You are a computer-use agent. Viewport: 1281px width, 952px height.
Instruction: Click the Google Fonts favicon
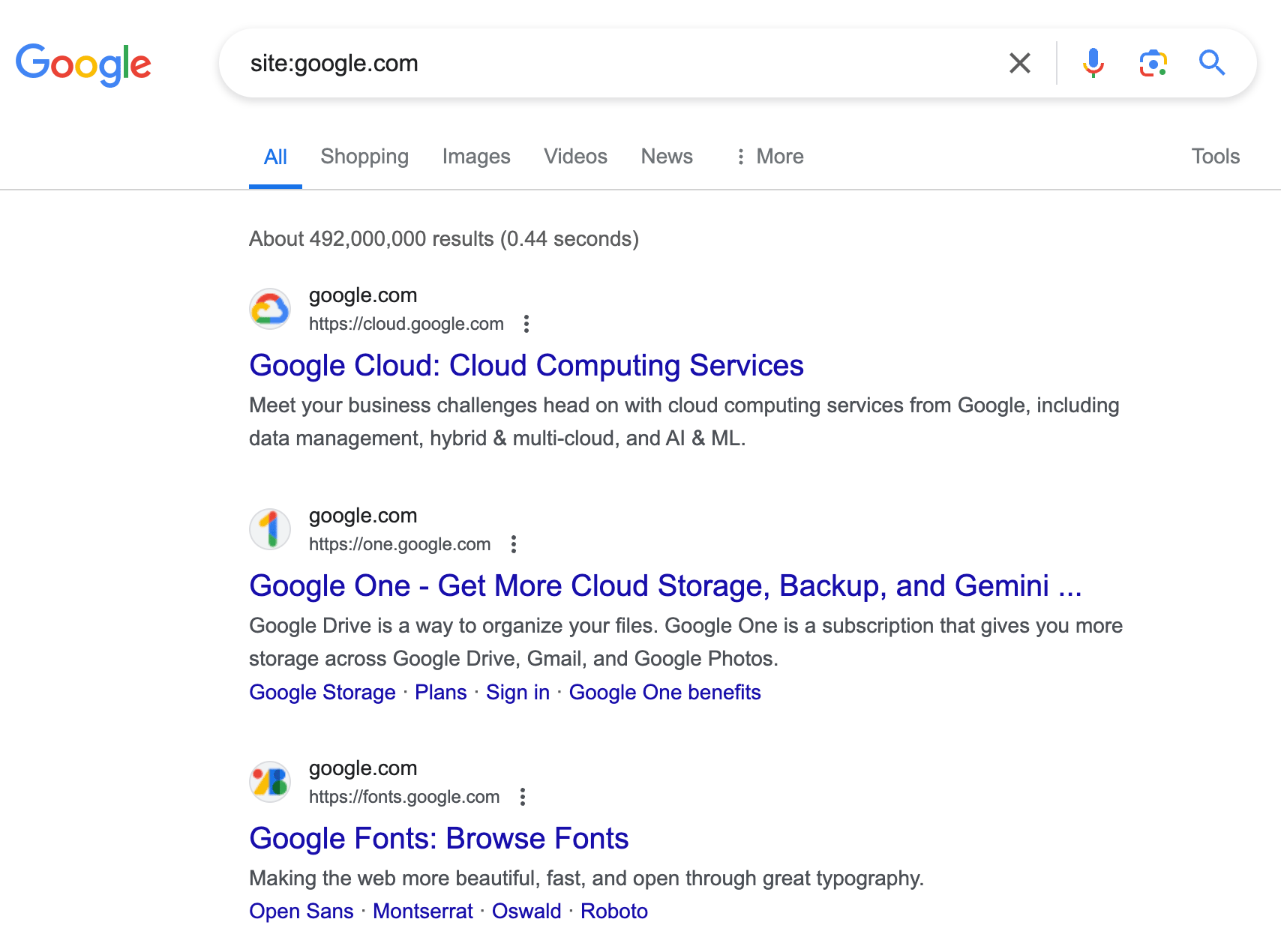pos(270,782)
